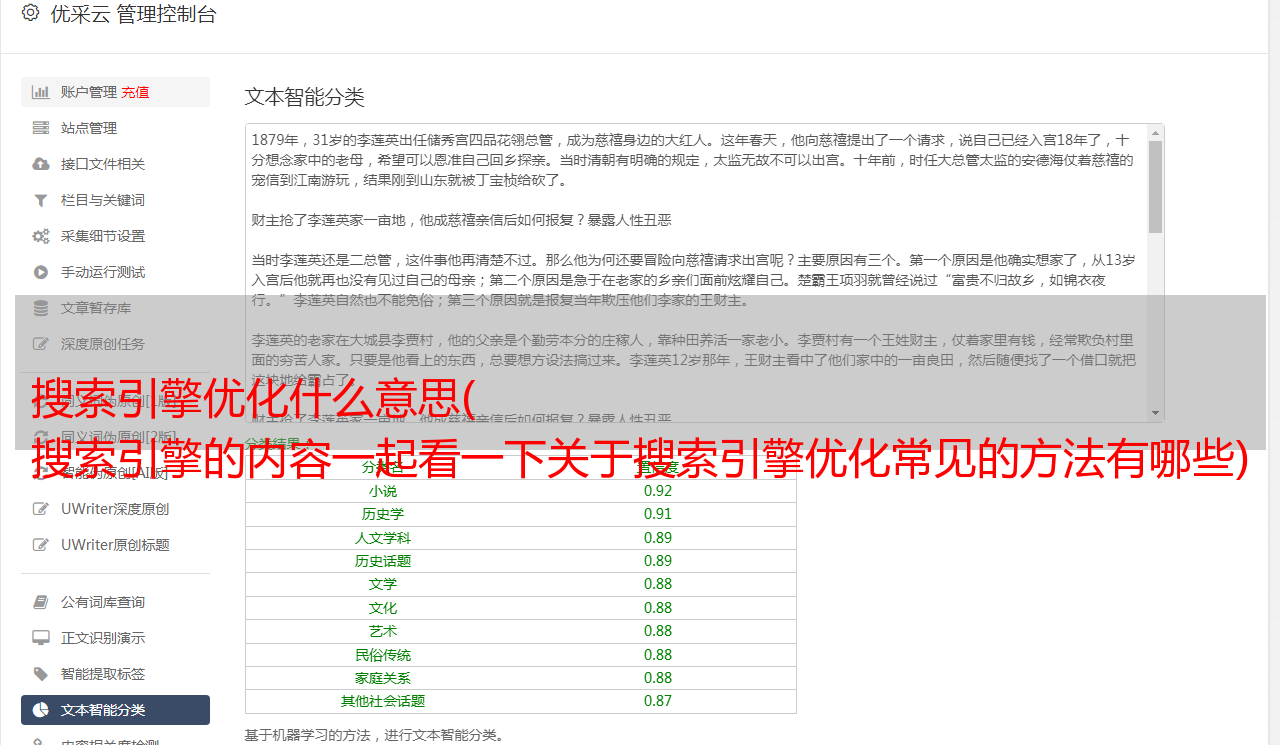Click the 0.88 value in 艺术 row
The image size is (1280, 745).
coord(658,631)
